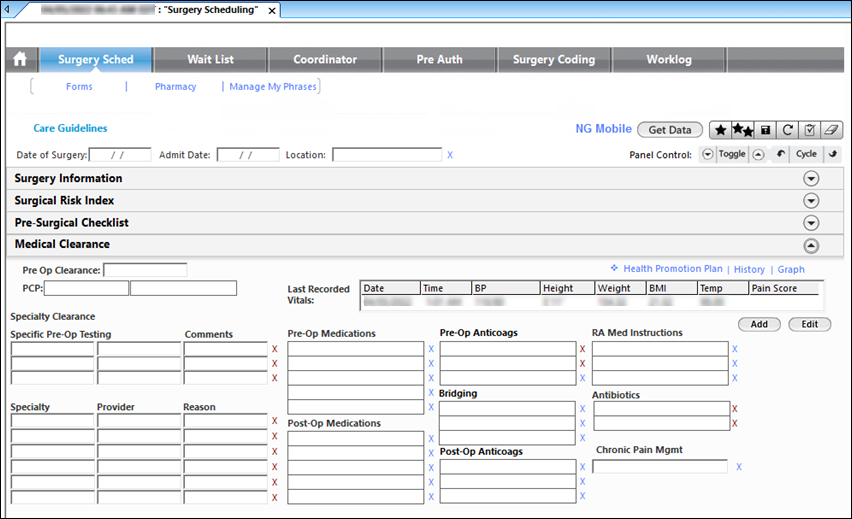Click Panel Control open-all down arrow
Viewport: 852px width, 519px height.
click(x=707, y=154)
